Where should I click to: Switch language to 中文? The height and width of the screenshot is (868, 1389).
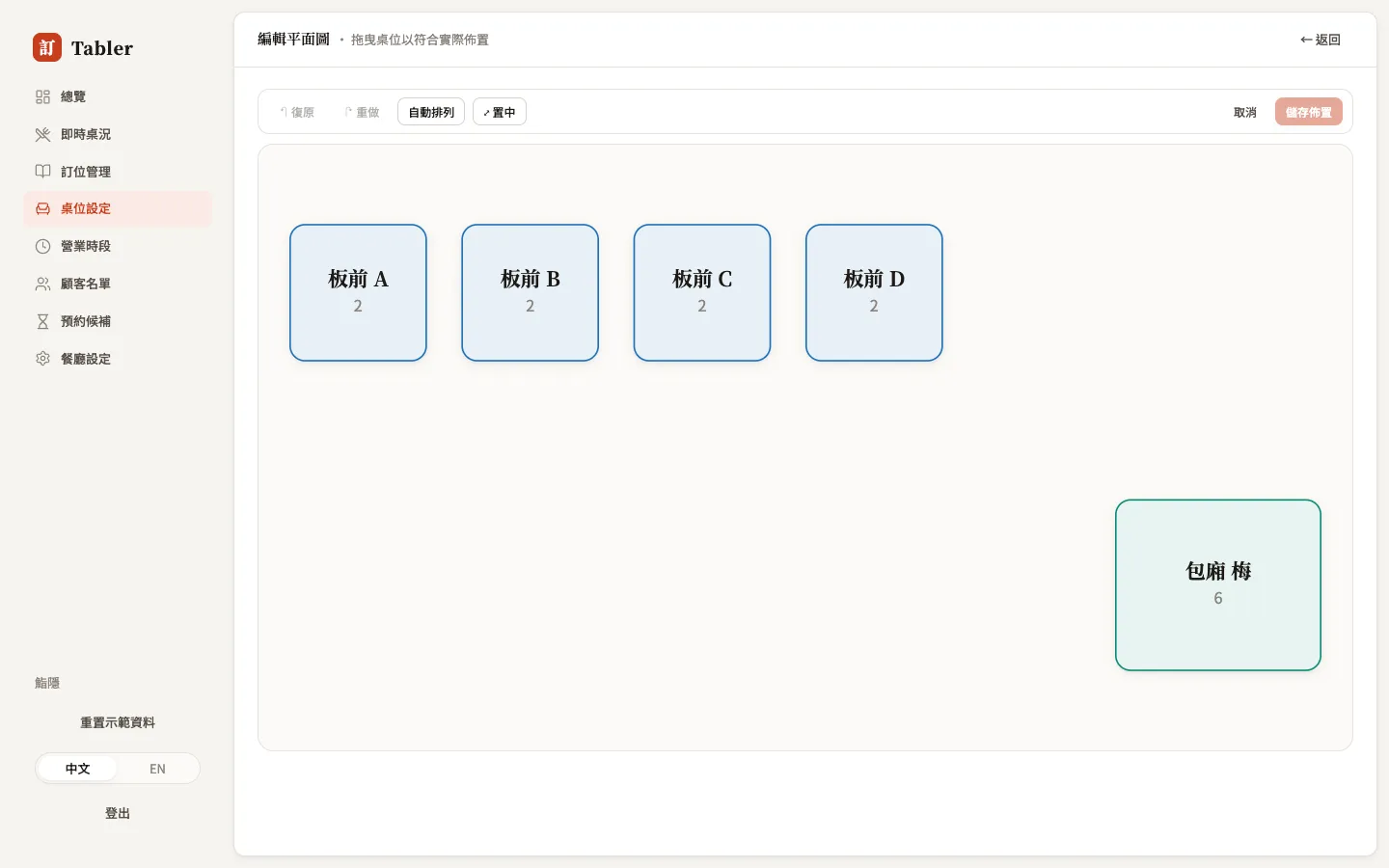[x=77, y=769]
